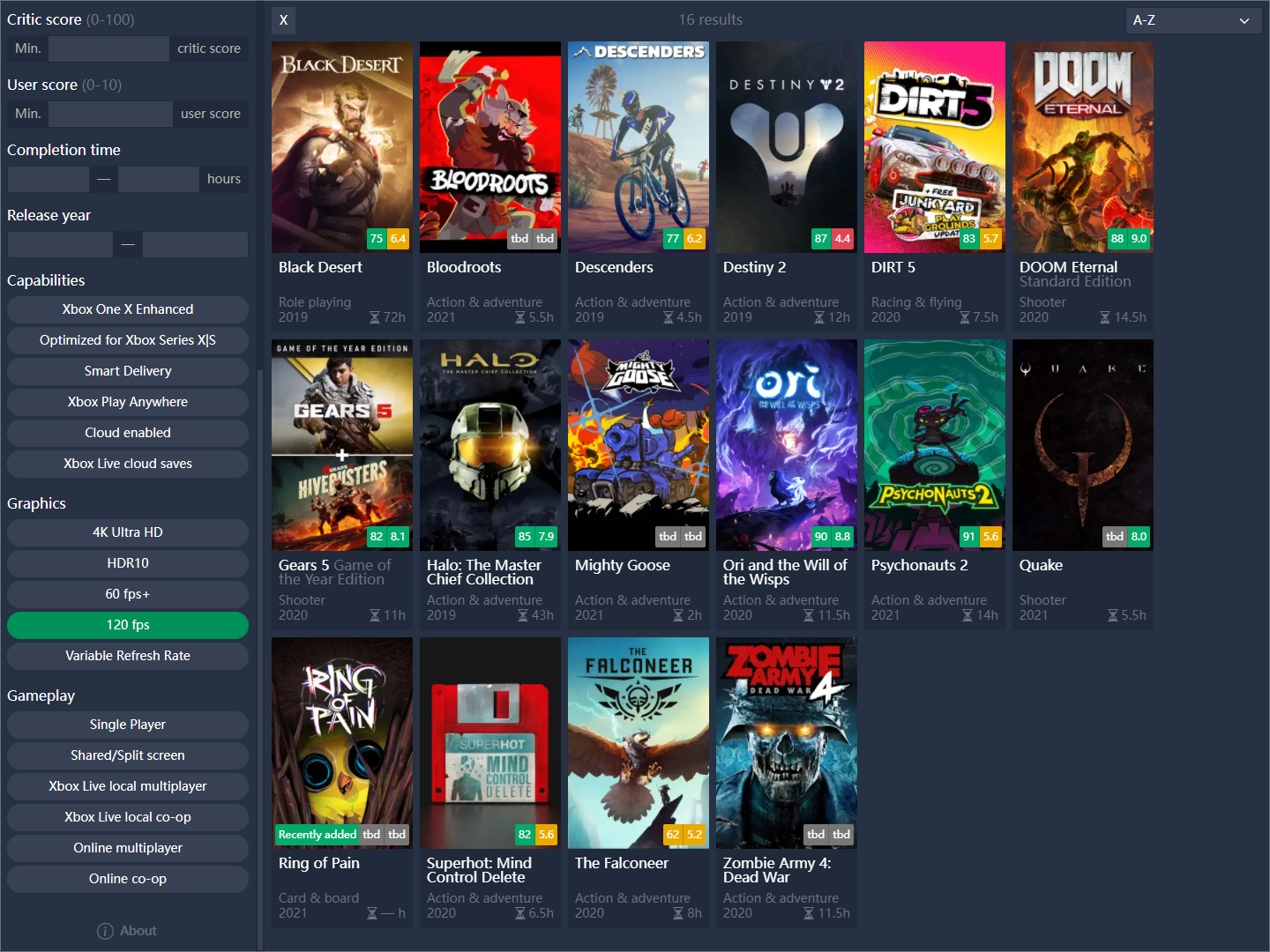Toggle the Optimized for Xbox Series X|S filter
Viewport: 1270px width, 952px height.
[x=127, y=340]
